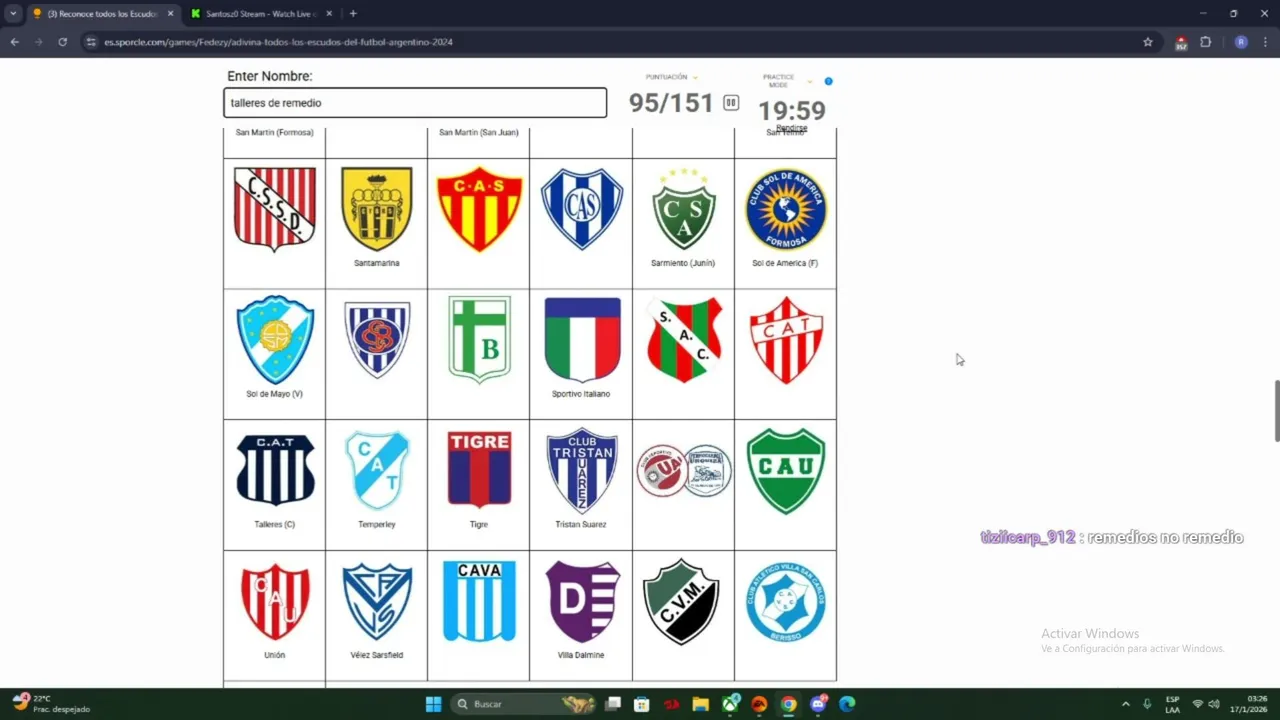
Task: Open the Windows Start menu
Action: (x=433, y=704)
